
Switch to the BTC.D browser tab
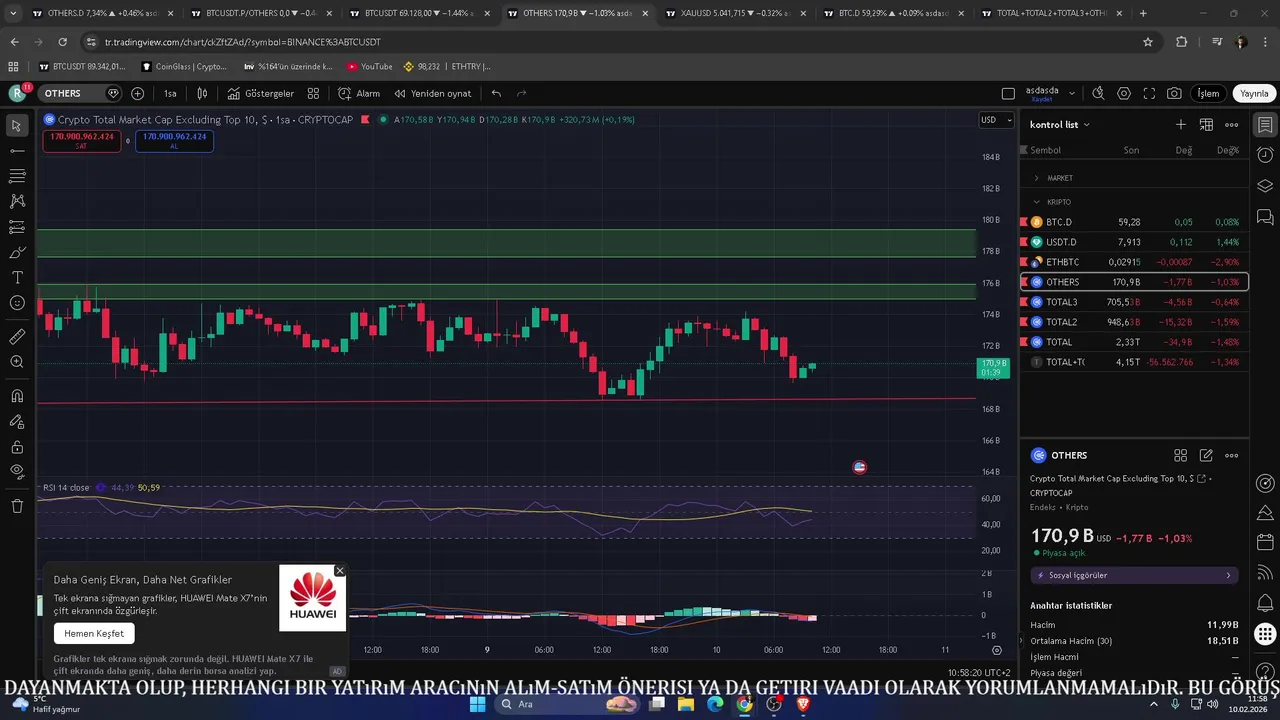[892, 13]
